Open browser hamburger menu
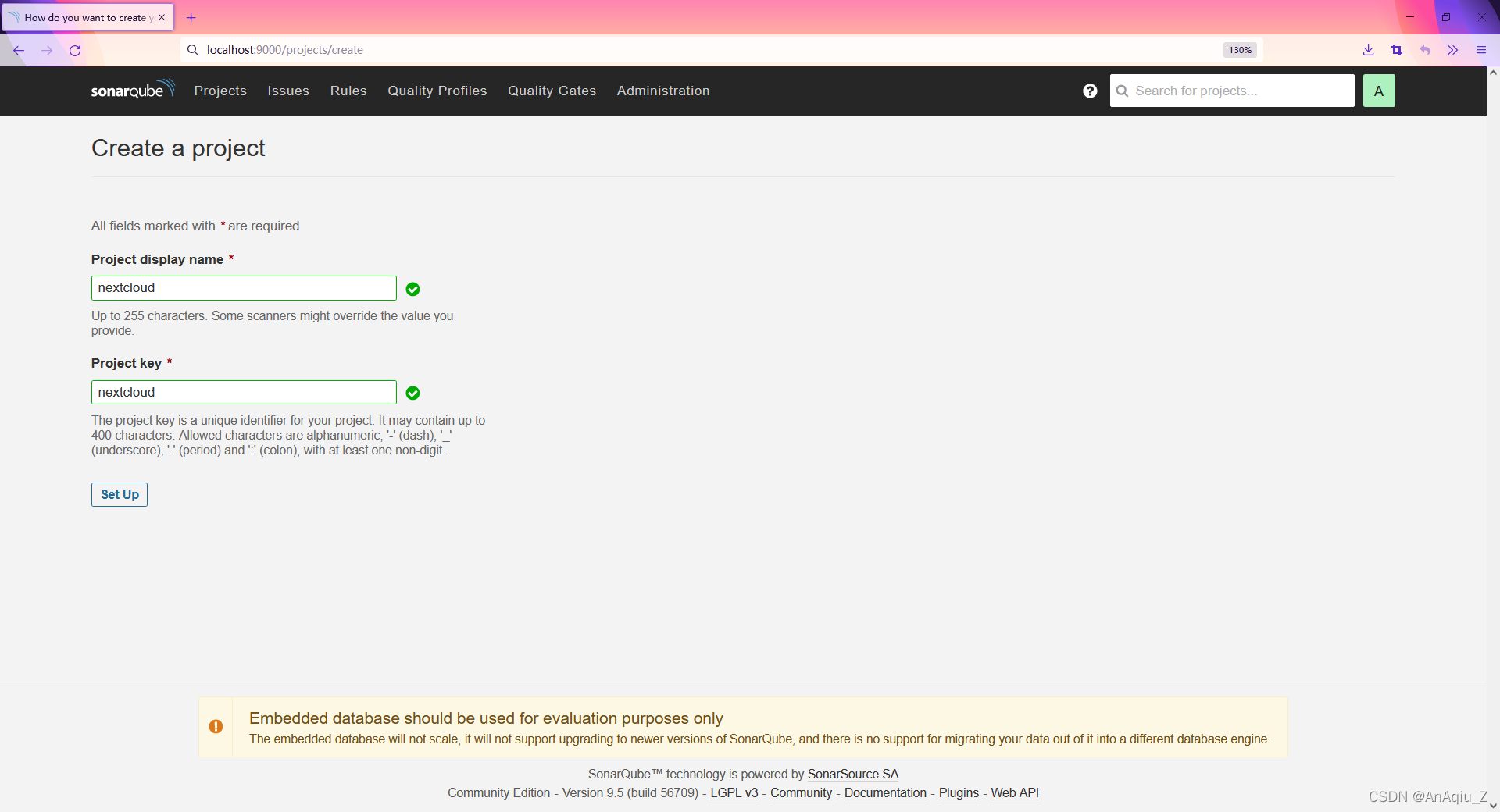This screenshot has height=812, width=1500. 1480,50
